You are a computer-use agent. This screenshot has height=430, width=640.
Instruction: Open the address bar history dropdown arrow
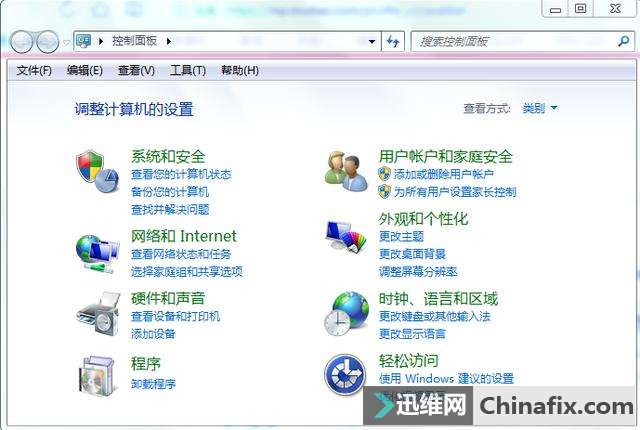[x=372, y=41]
